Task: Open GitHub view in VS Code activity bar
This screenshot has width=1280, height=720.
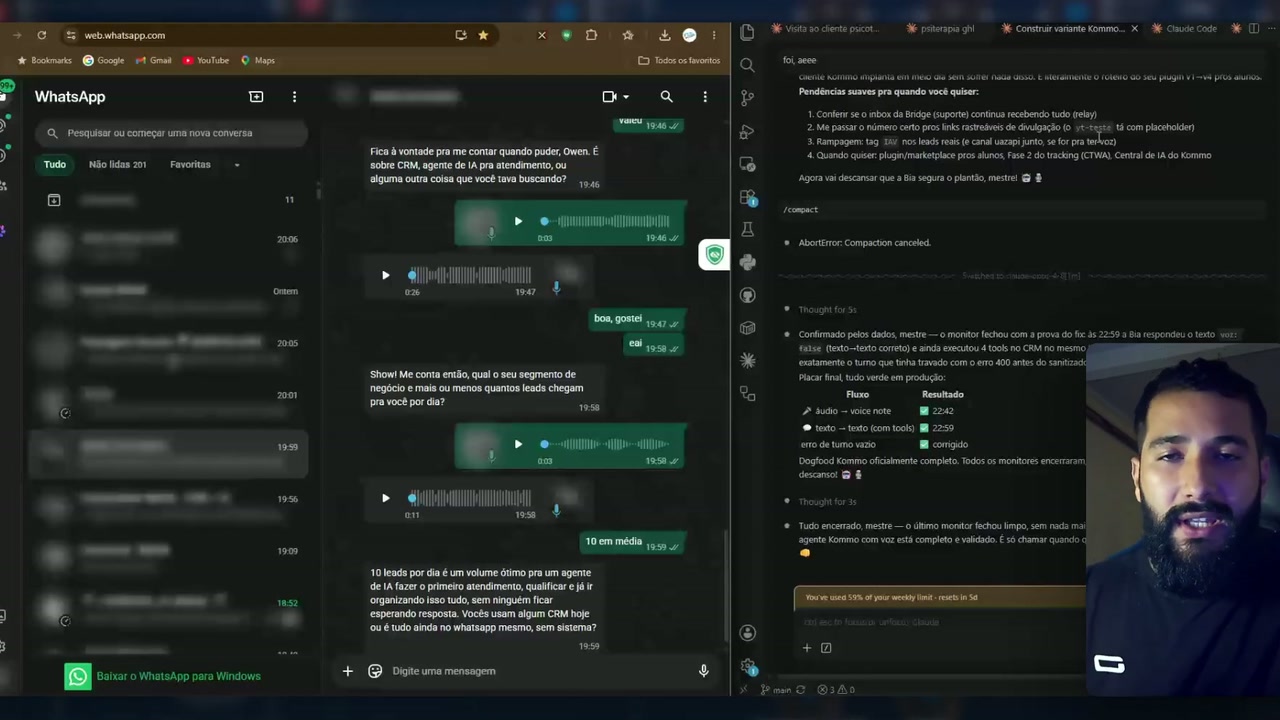Action: (747, 295)
